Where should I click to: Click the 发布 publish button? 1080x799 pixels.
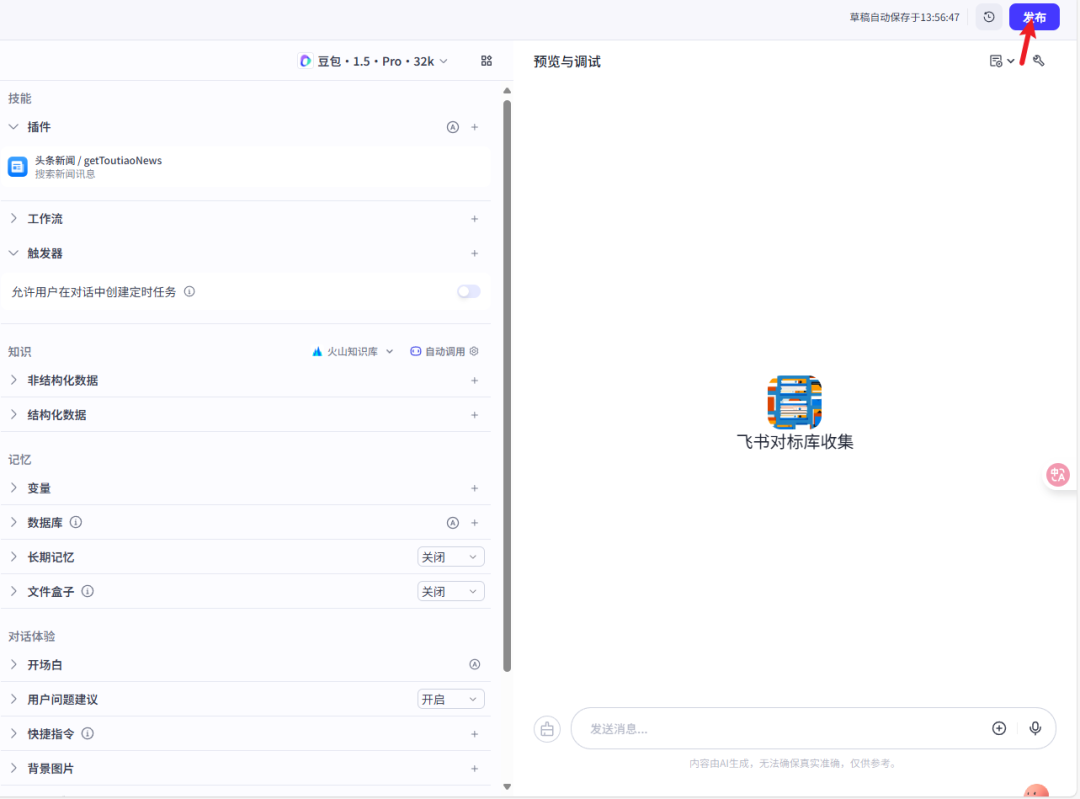pyautogui.click(x=1034, y=17)
